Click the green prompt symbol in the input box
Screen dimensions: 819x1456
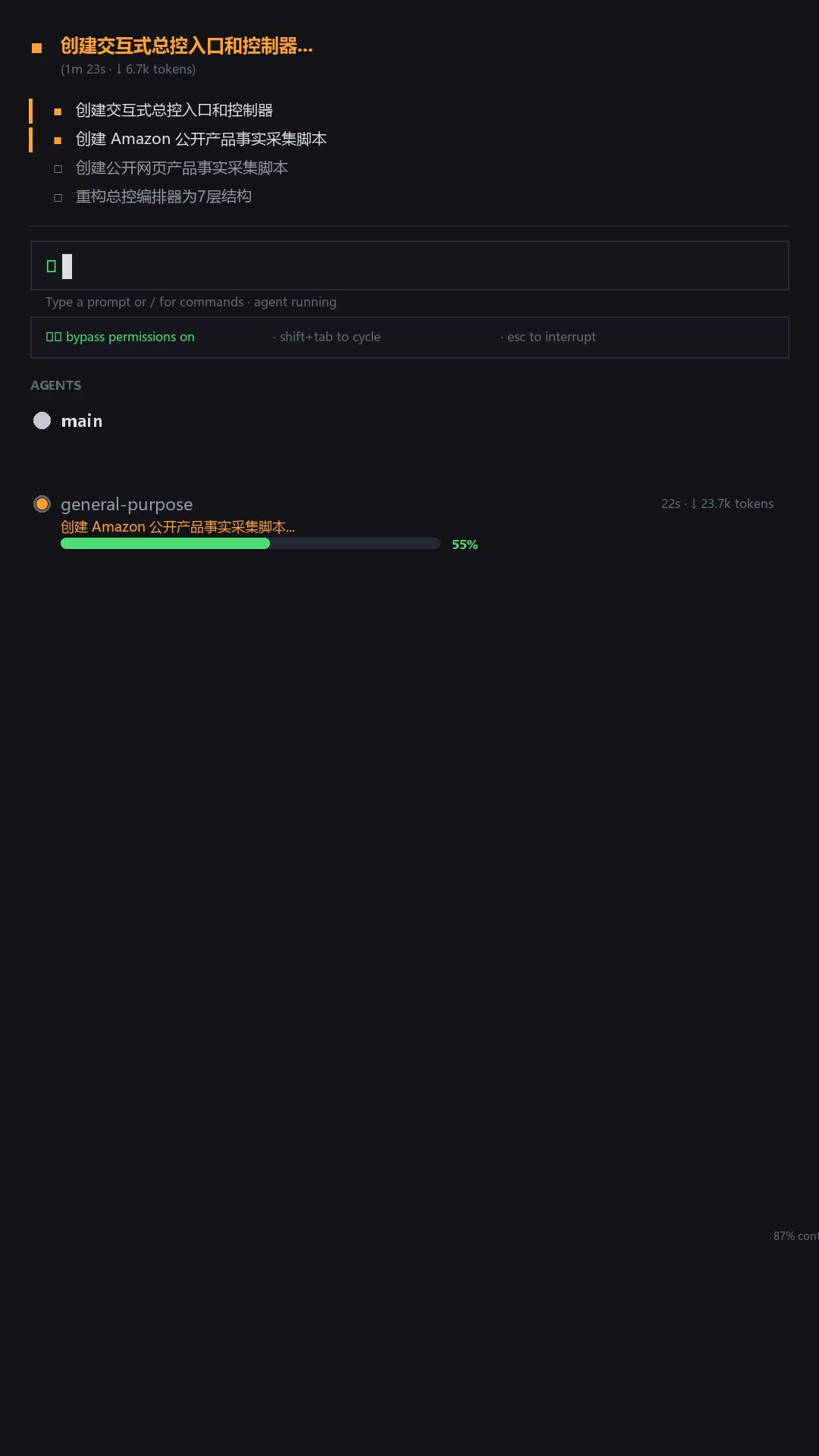pos(52,266)
